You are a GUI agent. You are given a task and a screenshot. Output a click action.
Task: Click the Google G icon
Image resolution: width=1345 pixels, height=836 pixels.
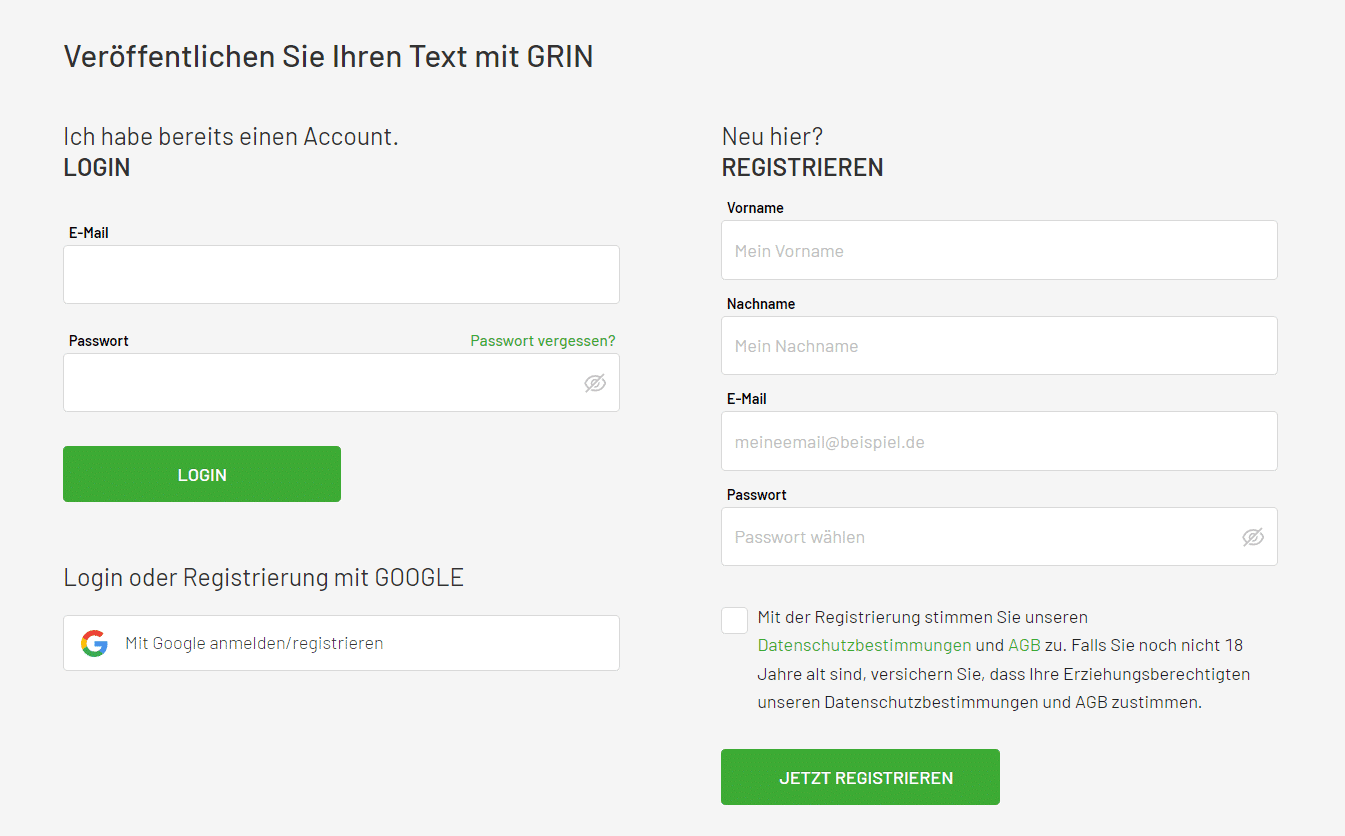tap(94, 643)
